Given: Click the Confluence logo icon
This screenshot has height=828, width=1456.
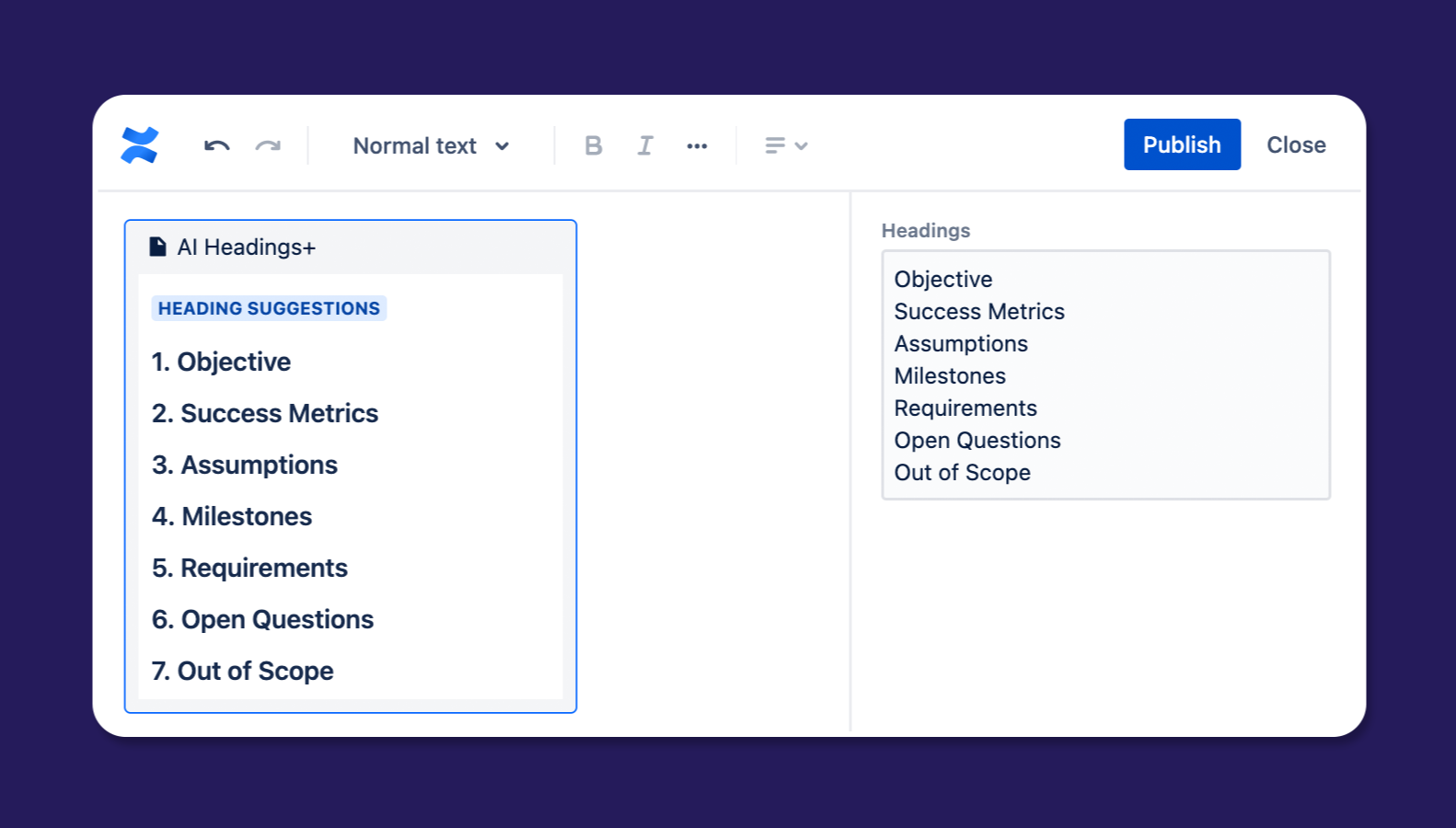Looking at the screenshot, I should 140,145.
